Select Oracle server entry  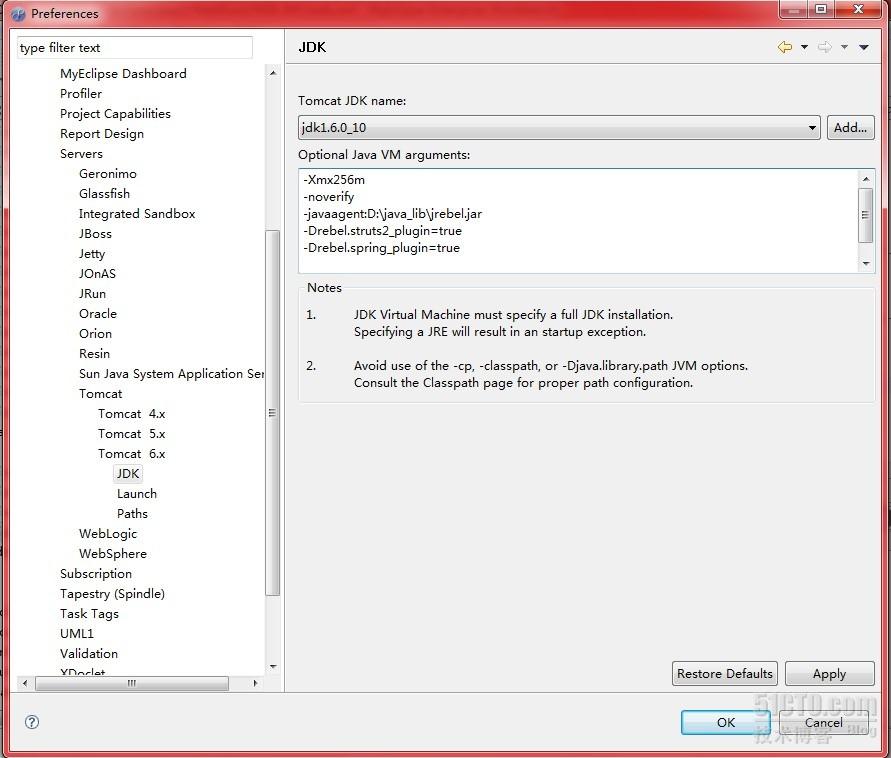98,314
